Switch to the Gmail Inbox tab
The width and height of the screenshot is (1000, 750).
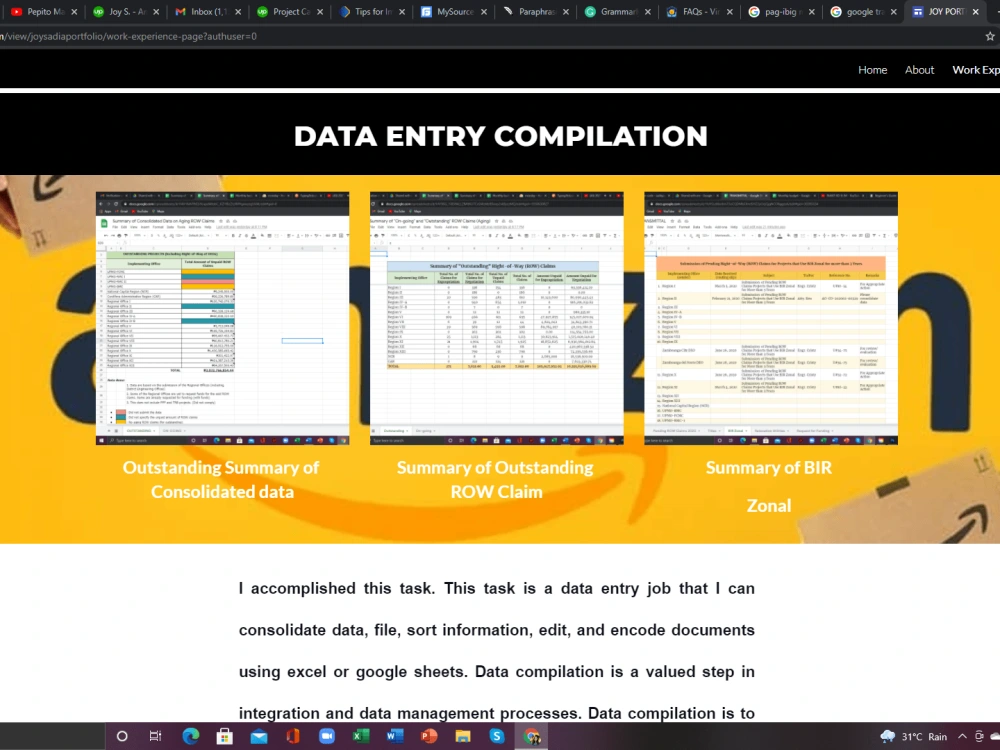click(x=202, y=11)
